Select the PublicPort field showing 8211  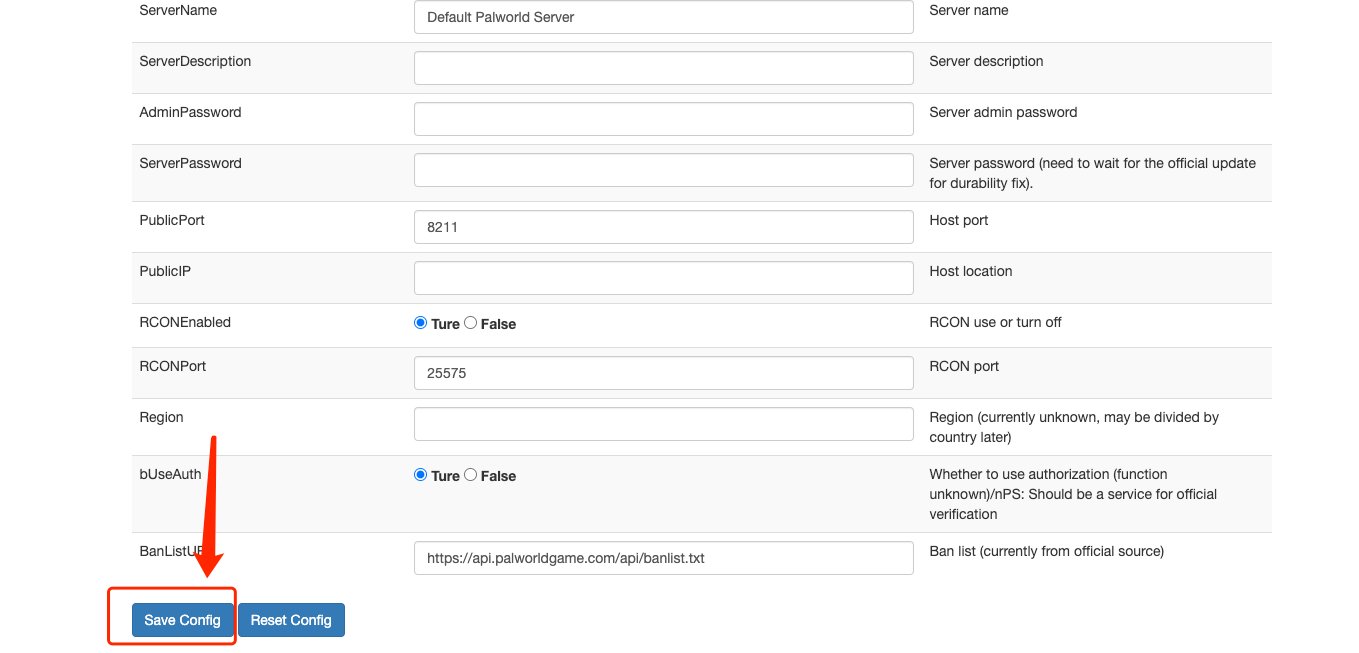pos(663,227)
